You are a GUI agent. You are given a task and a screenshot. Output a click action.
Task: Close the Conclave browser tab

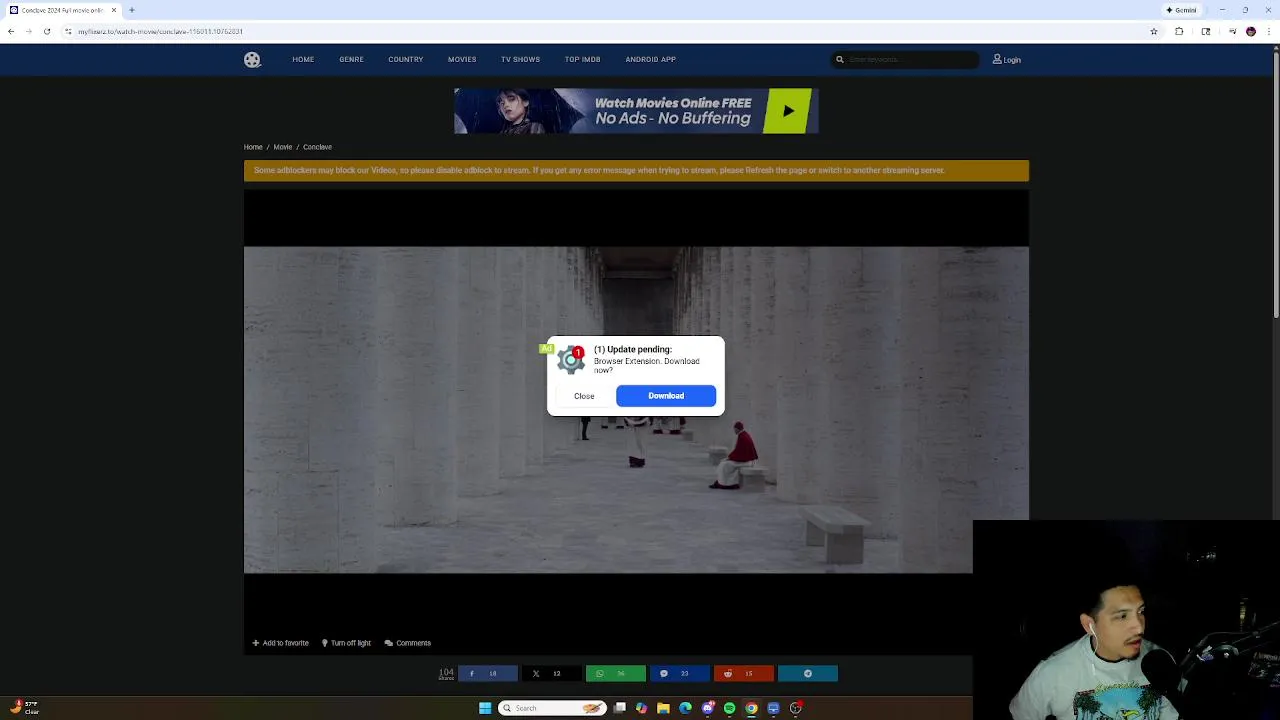114,10
